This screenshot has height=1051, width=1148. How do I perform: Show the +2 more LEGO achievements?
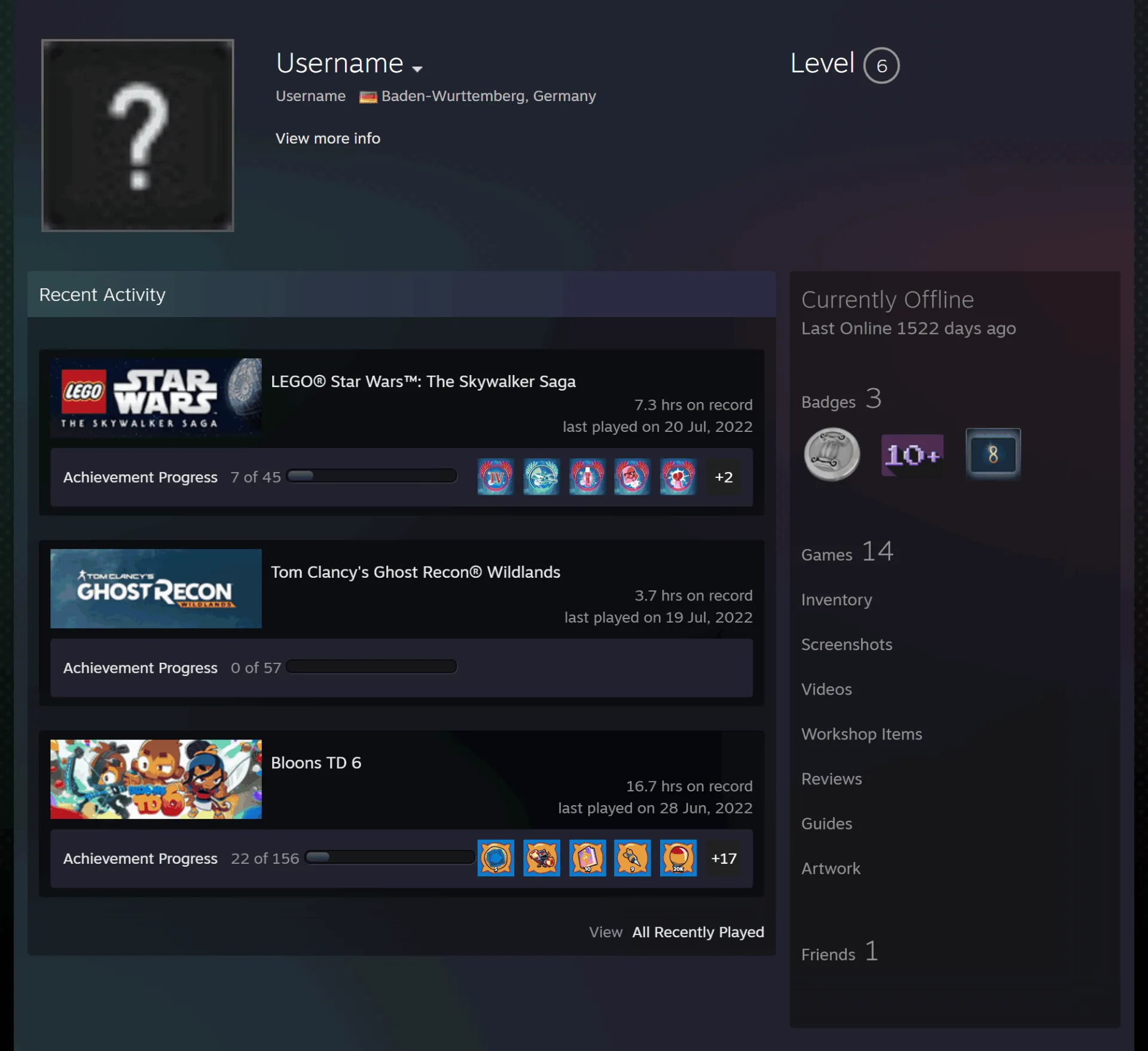click(723, 477)
